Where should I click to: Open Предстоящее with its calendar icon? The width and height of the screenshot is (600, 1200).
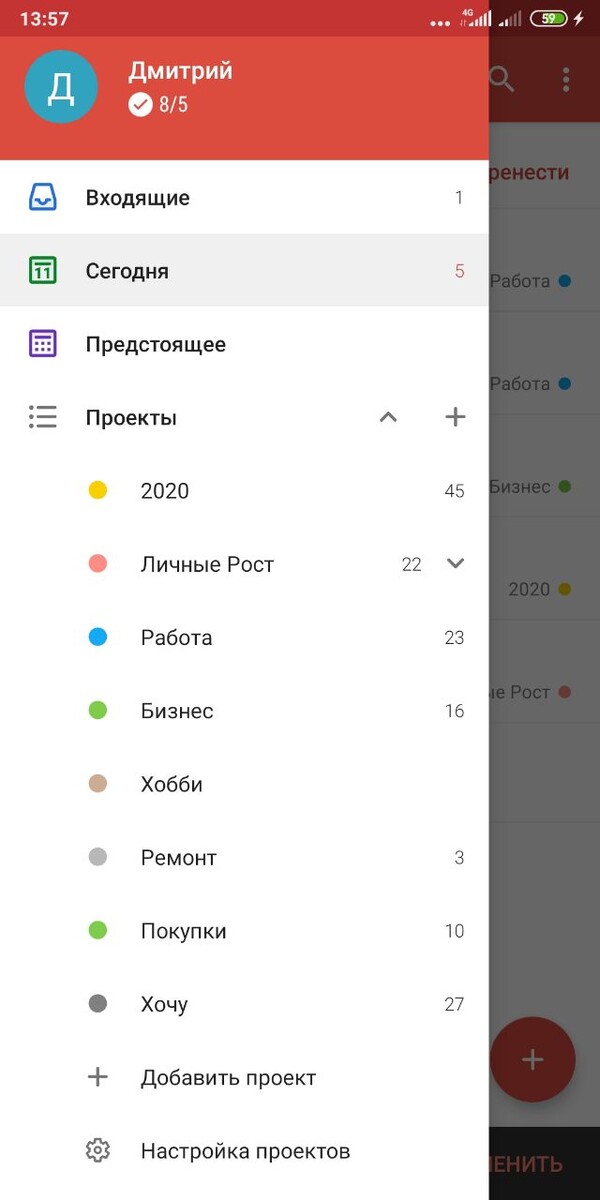click(43, 343)
